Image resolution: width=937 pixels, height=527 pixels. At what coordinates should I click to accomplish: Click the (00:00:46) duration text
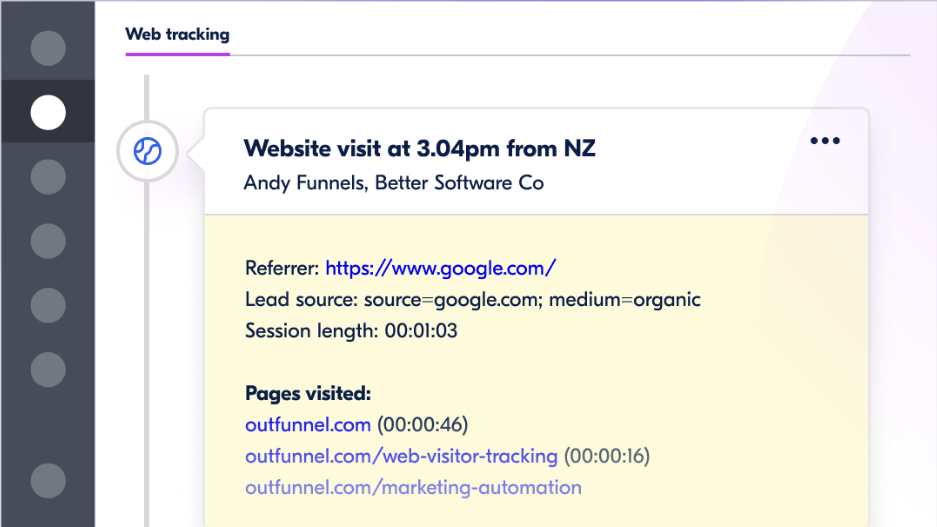coord(422,425)
